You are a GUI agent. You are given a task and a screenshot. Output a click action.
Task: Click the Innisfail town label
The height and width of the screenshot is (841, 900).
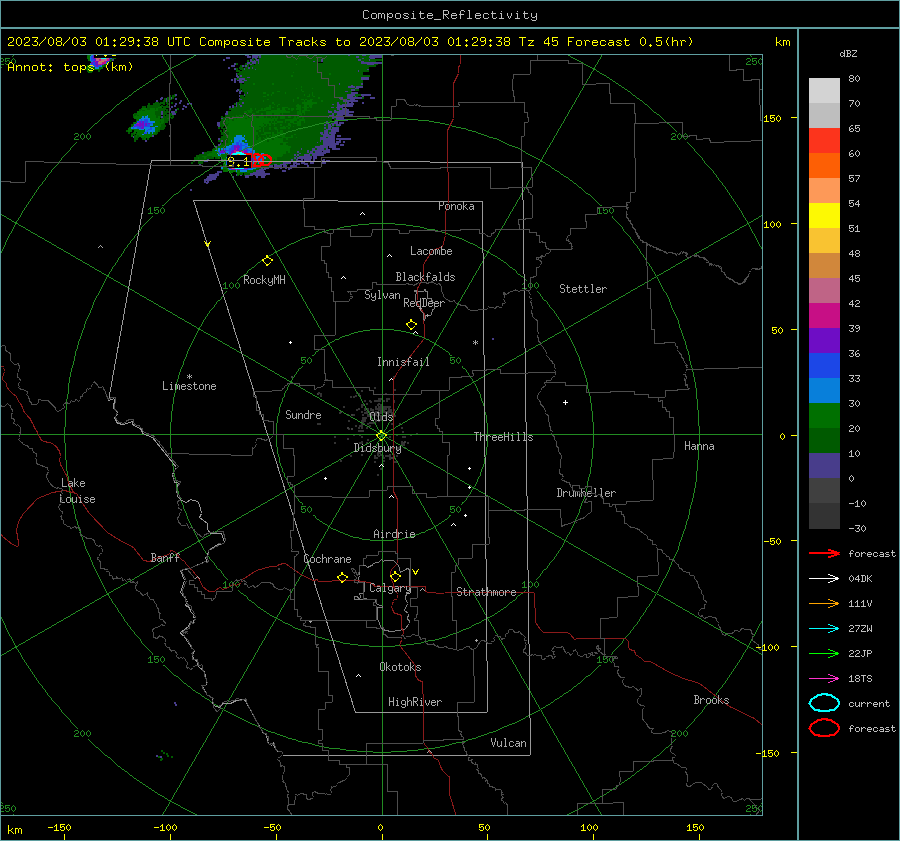coord(403,362)
